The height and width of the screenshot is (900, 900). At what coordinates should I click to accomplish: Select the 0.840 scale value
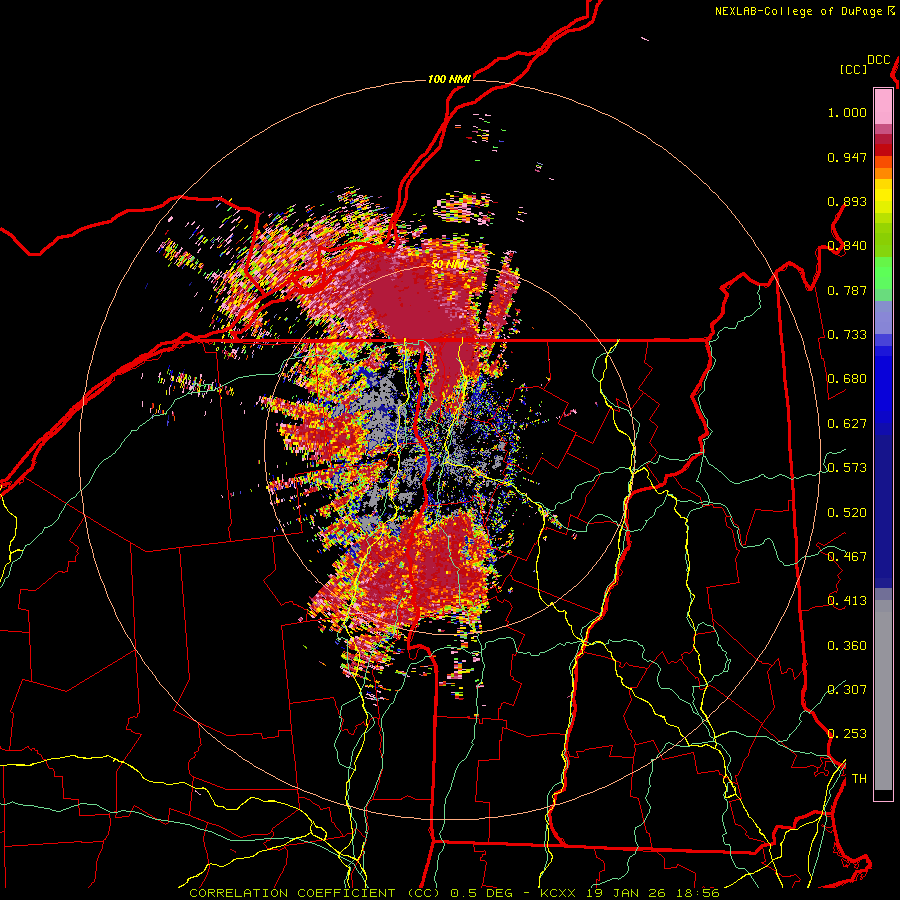pyautogui.click(x=847, y=246)
